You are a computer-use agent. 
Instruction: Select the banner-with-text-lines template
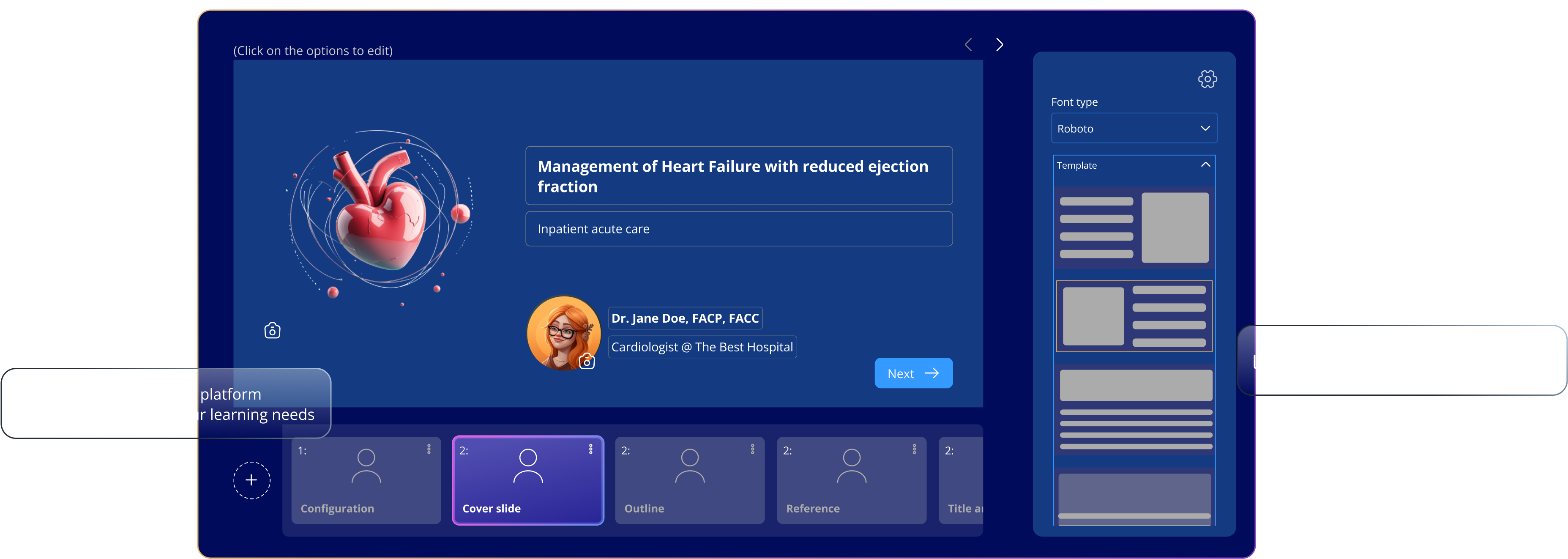1135,409
